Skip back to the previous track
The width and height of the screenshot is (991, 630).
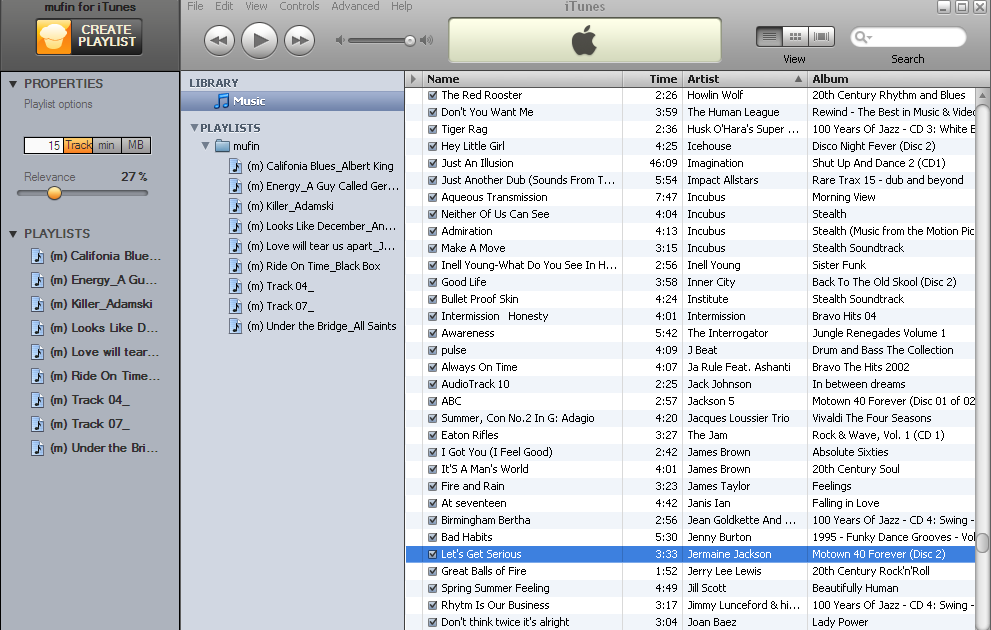click(219, 40)
